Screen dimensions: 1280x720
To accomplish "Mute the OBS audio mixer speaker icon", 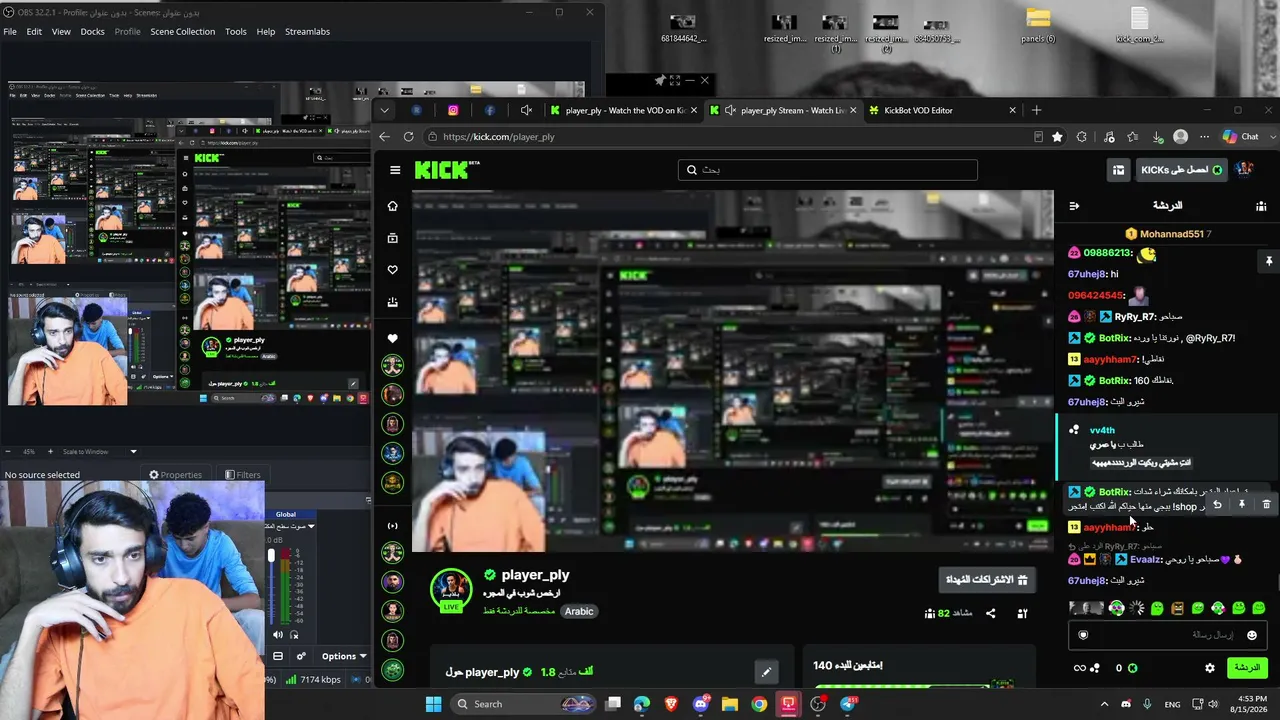I will coord(278,634).
